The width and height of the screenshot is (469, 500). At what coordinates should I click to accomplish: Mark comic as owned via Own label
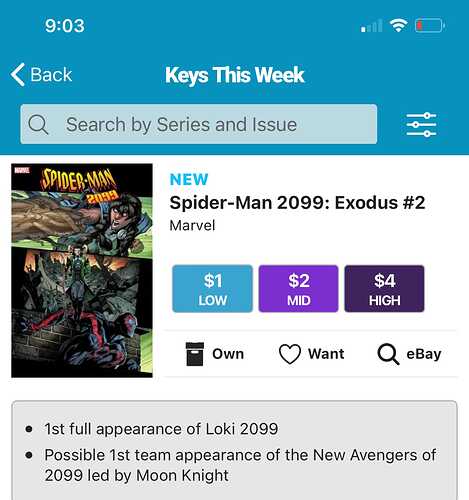coord(228,354)
